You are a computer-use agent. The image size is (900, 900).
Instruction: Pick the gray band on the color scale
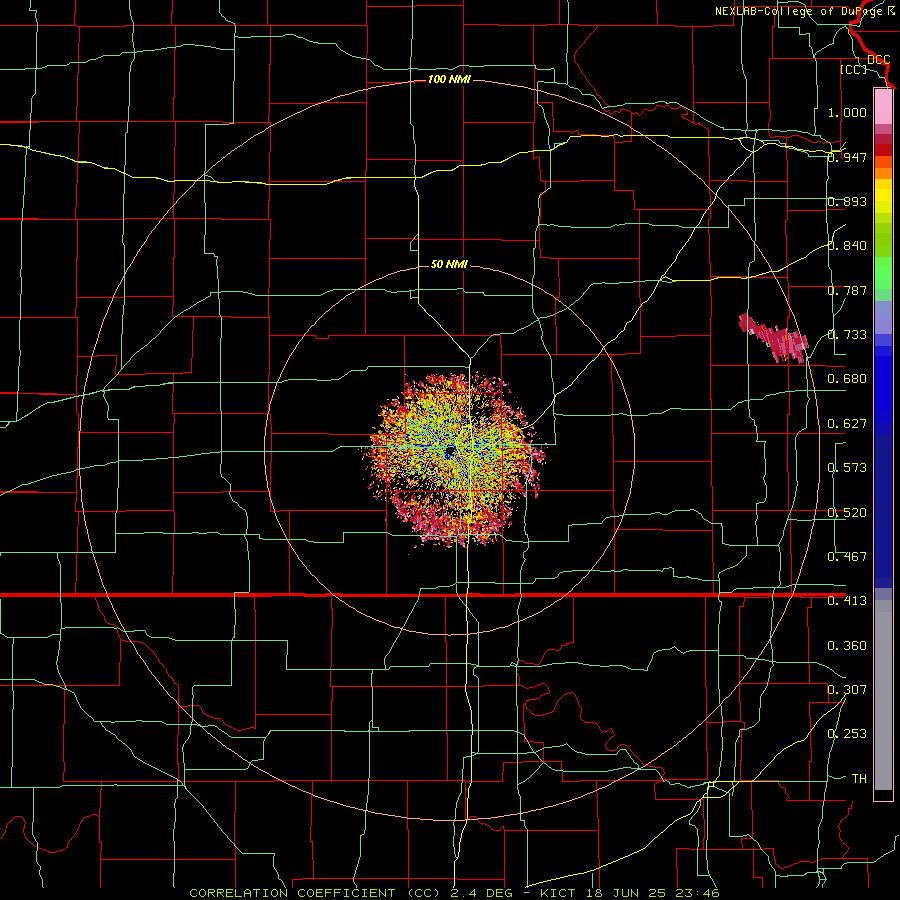click(883, 695)
